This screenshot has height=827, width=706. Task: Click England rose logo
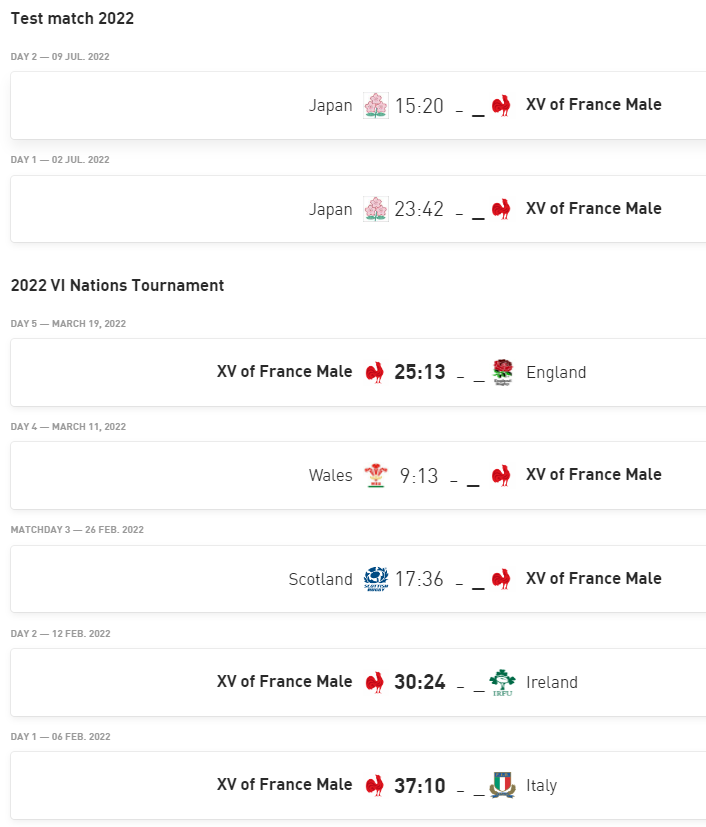click(x=502, y=372)
